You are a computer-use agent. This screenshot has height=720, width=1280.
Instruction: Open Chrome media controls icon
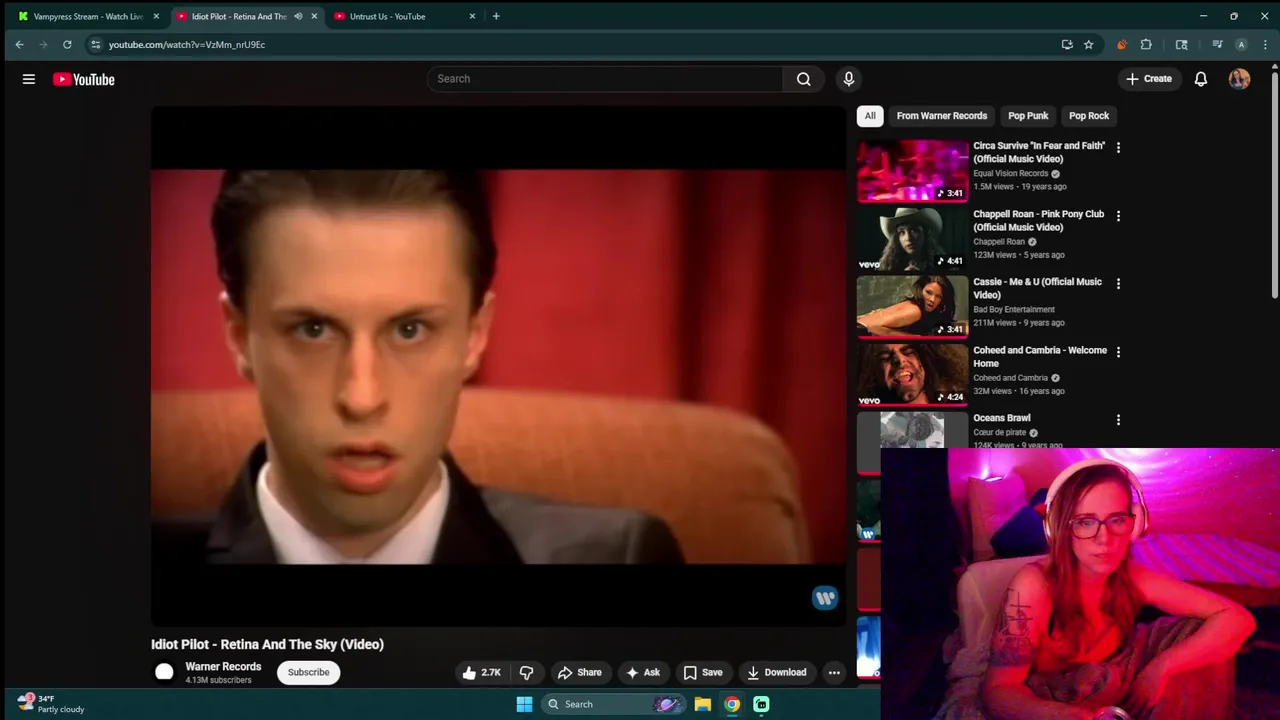pos(1217,44)
